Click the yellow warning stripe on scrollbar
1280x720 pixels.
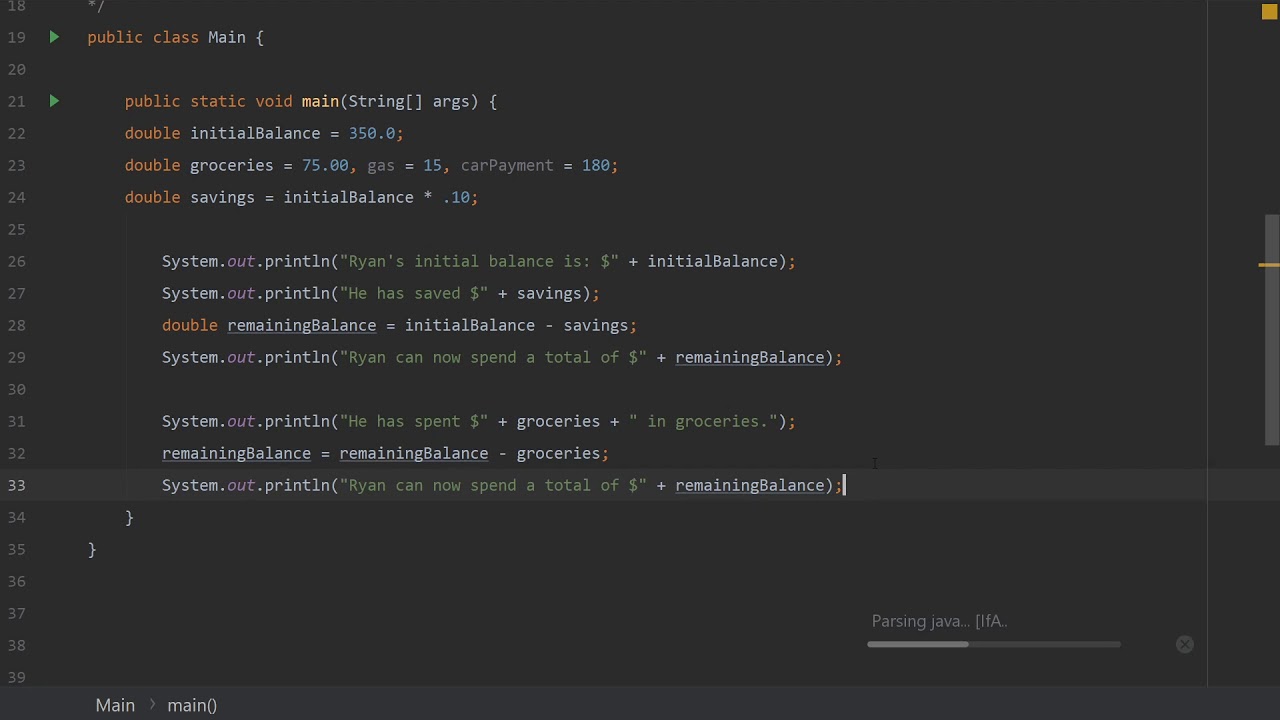click(1268, 265)
